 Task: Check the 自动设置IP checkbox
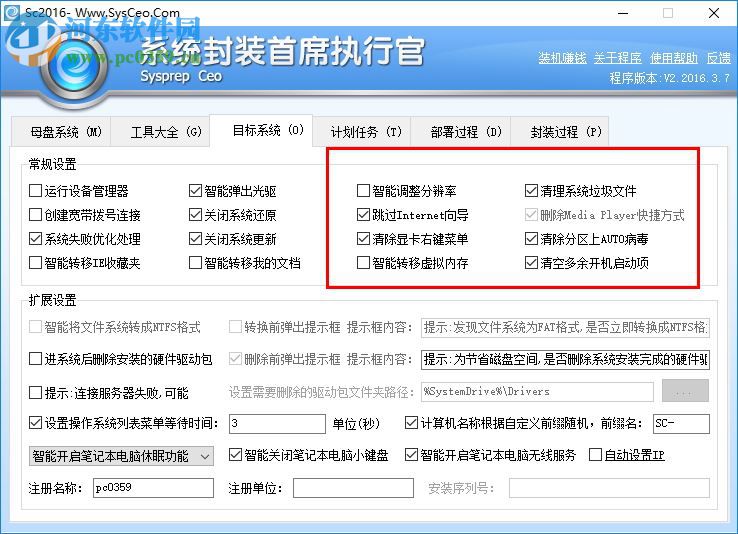click(595, 455)
